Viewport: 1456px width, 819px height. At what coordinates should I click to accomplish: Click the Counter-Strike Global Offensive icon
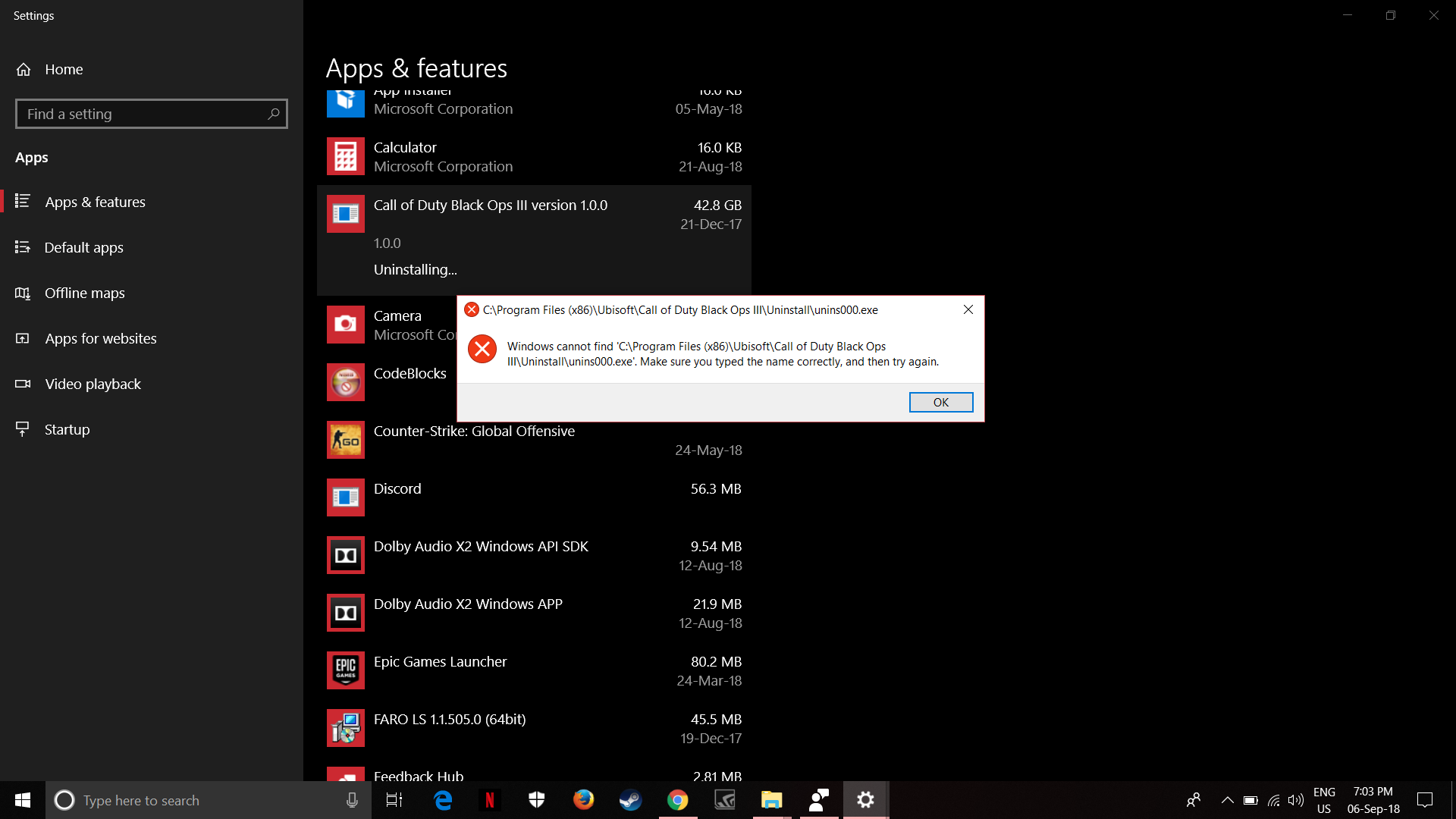346,441
